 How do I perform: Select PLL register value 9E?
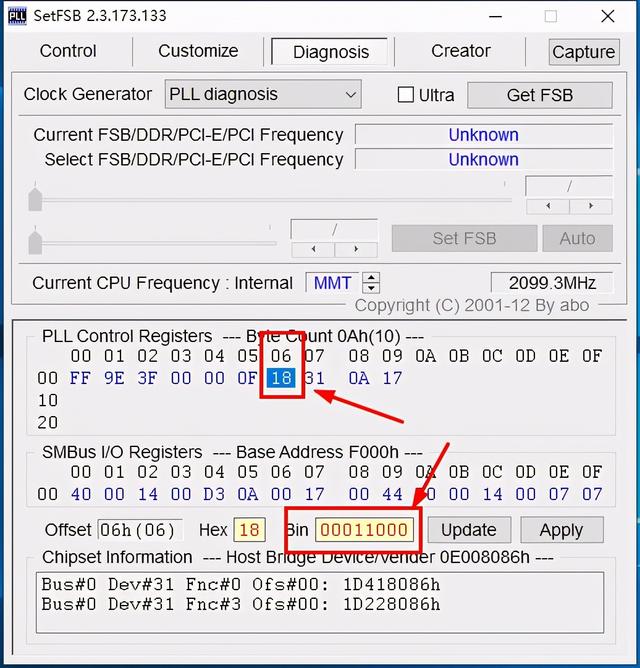[114, 378]
